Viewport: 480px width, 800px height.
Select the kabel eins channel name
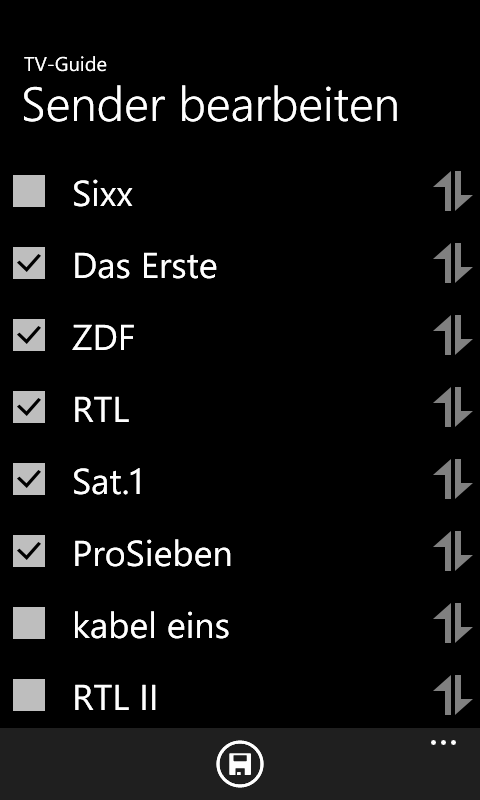151,626
